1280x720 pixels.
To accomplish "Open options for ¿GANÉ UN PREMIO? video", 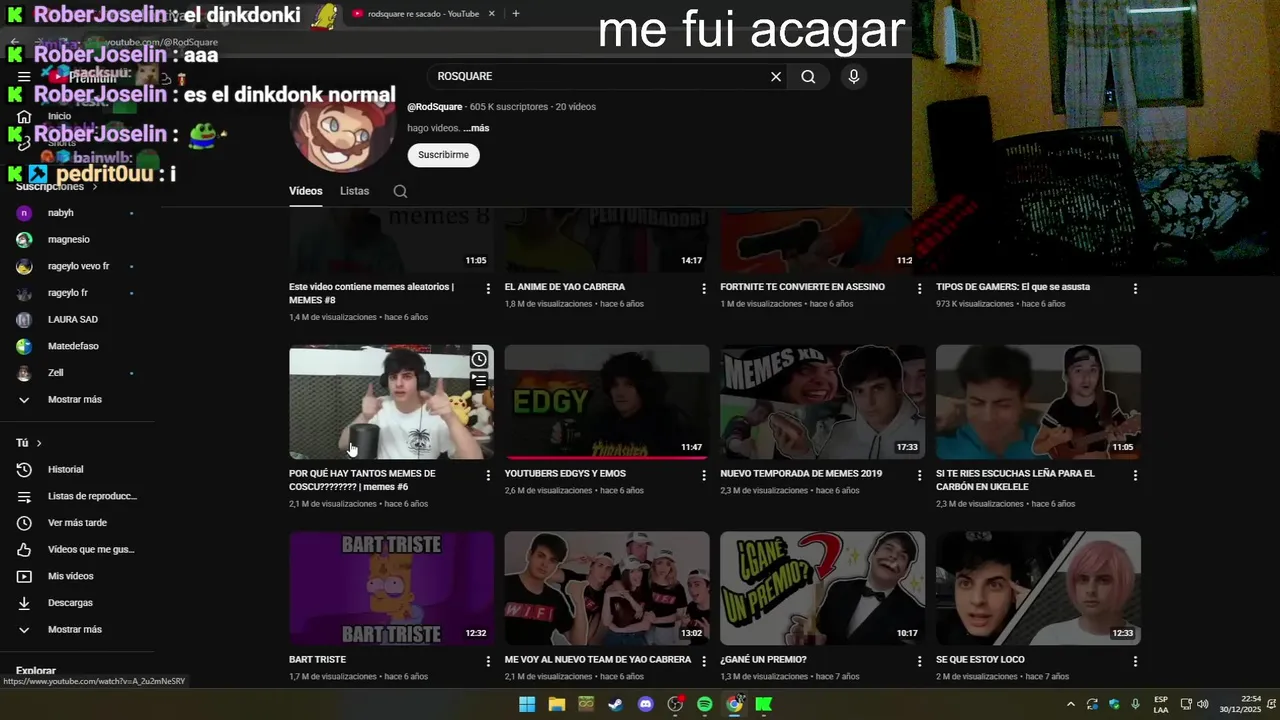I will (x=920, y=661).
